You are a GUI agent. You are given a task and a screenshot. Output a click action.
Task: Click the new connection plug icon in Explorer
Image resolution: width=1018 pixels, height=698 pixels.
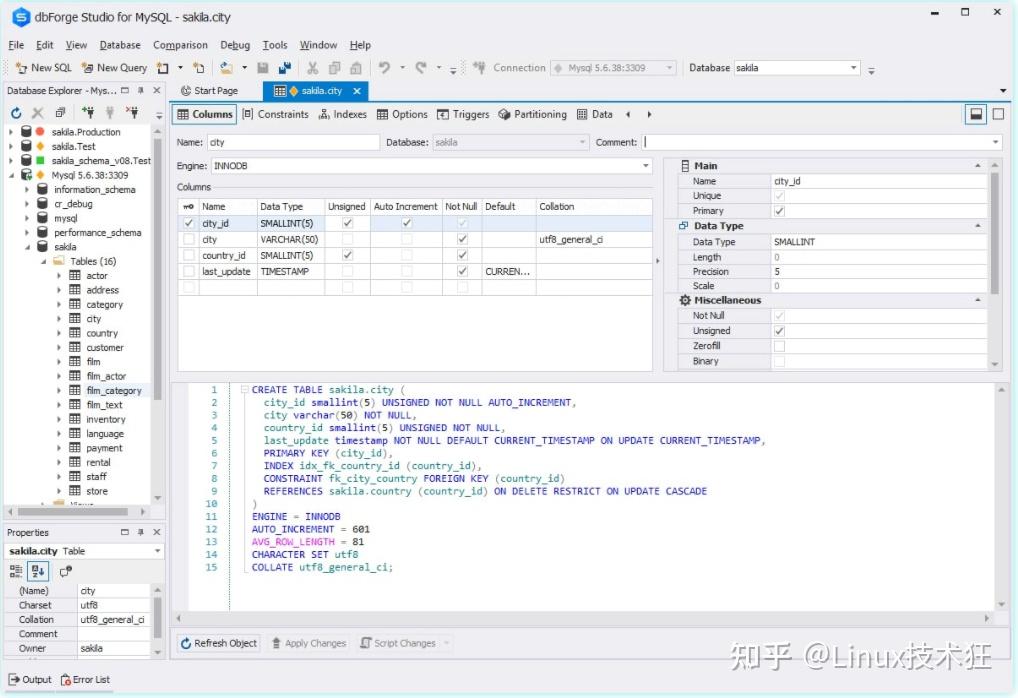coord(88,113)
